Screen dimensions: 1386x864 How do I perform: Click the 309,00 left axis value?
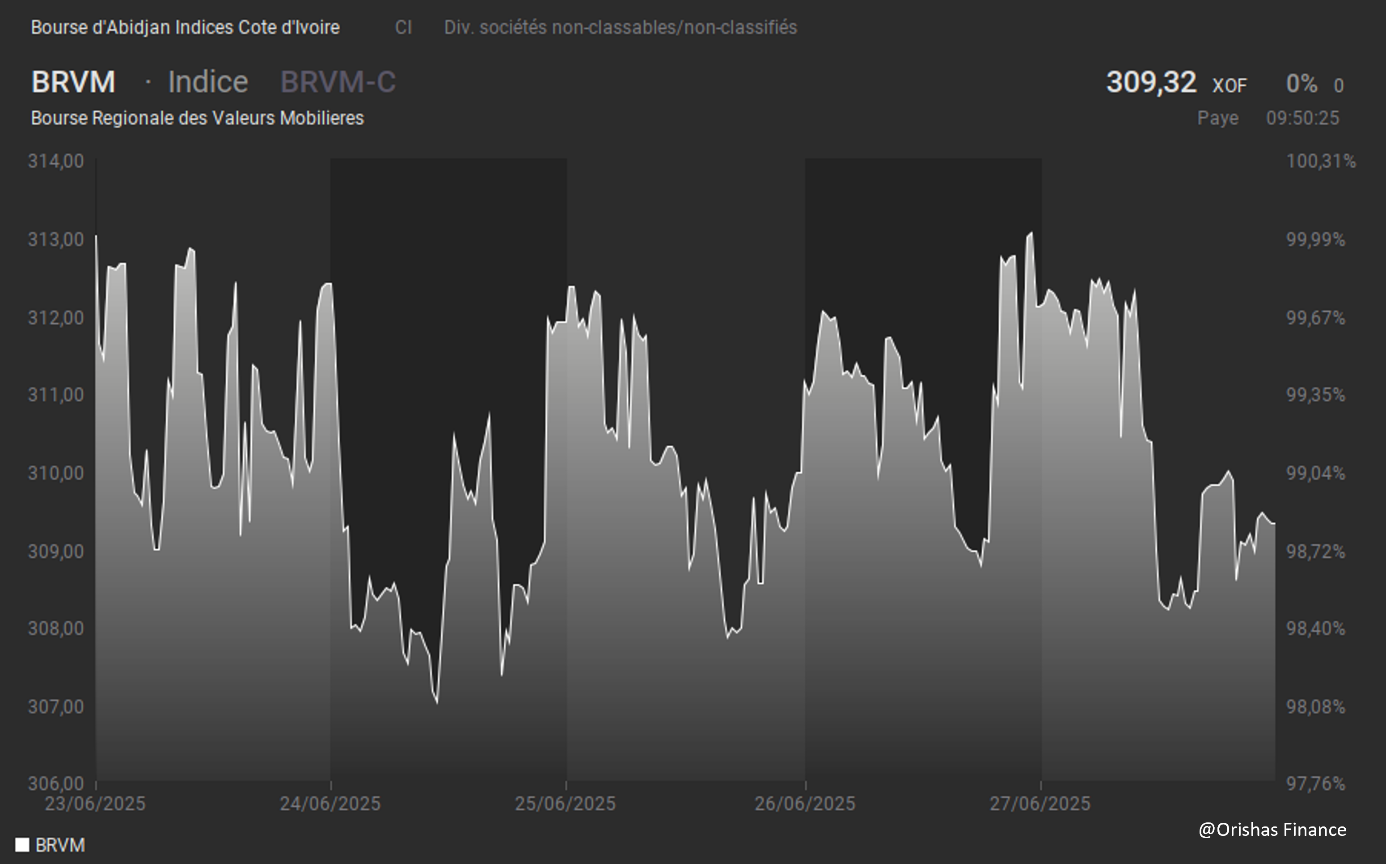pos(57,551)
